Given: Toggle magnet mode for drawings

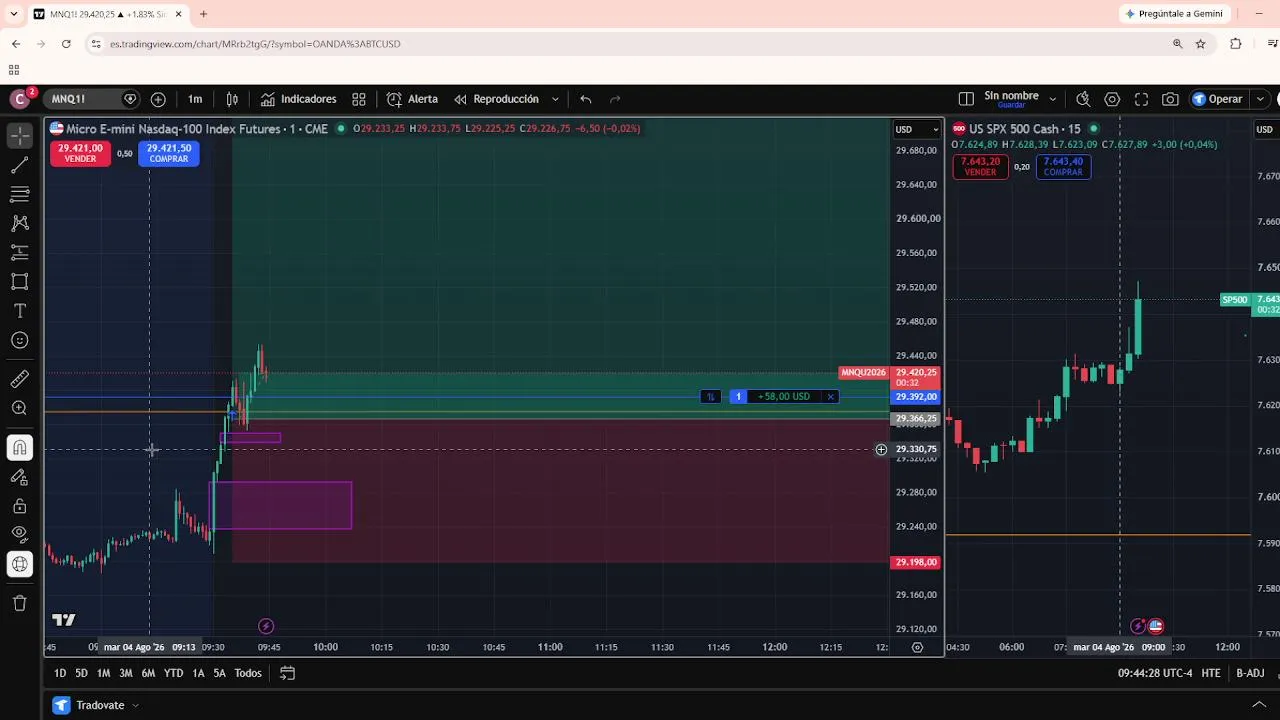Looking at the screenshot, I should [x=20, y=447].
